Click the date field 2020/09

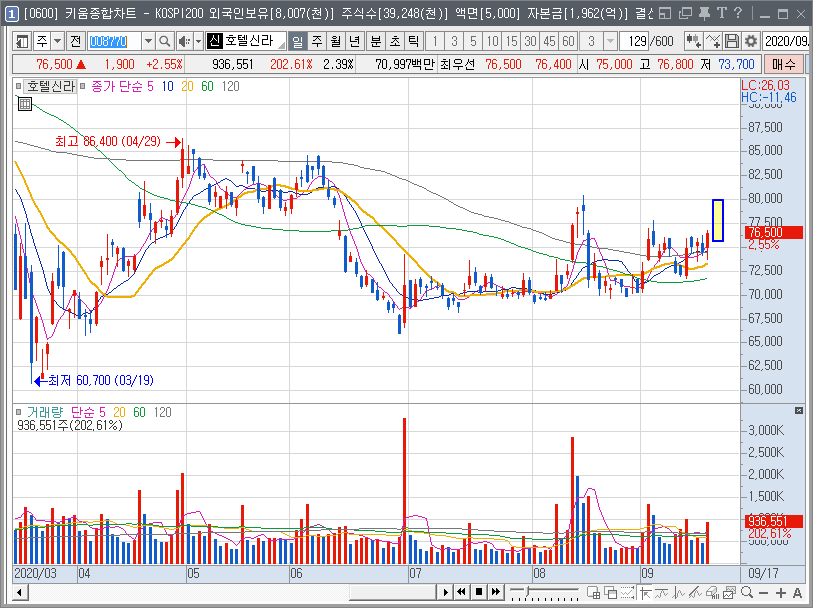click(787, 40)
